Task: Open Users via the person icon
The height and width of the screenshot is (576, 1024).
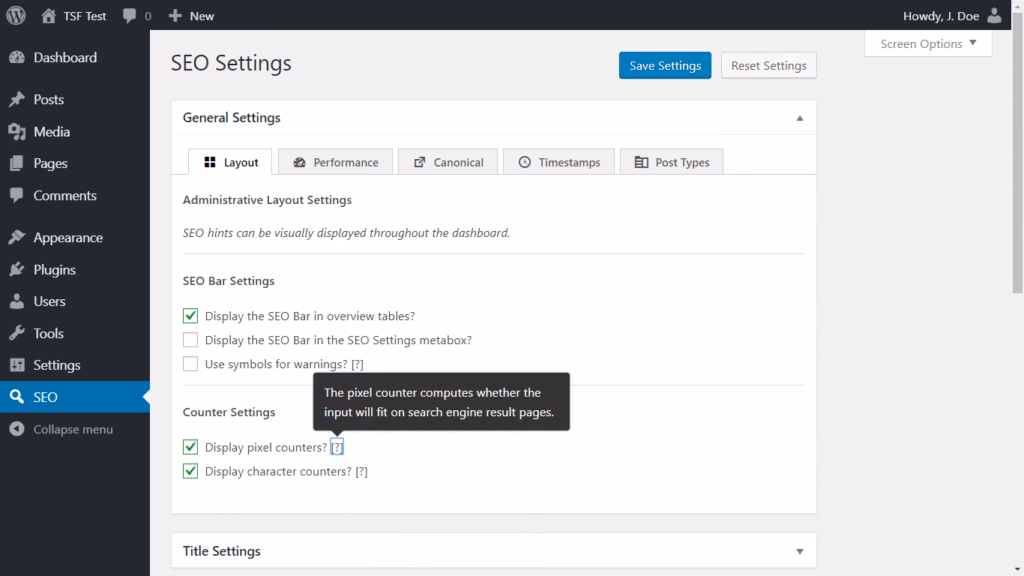Action: click(x=21, y=301)
